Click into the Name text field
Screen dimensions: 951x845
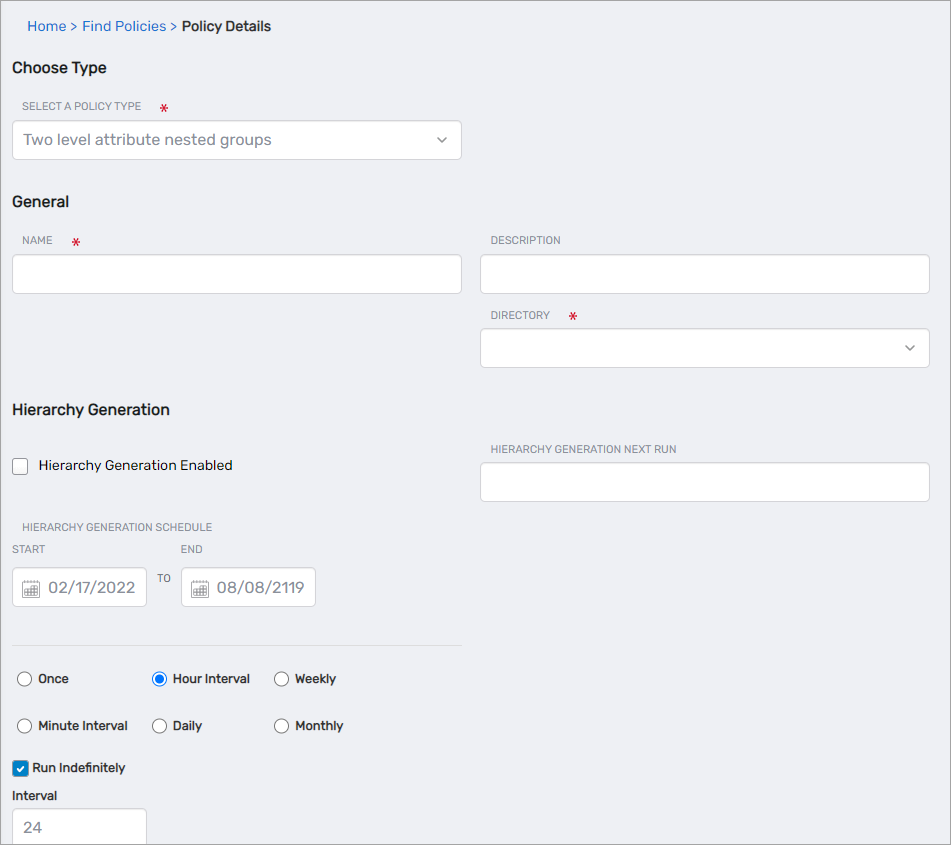236,274
